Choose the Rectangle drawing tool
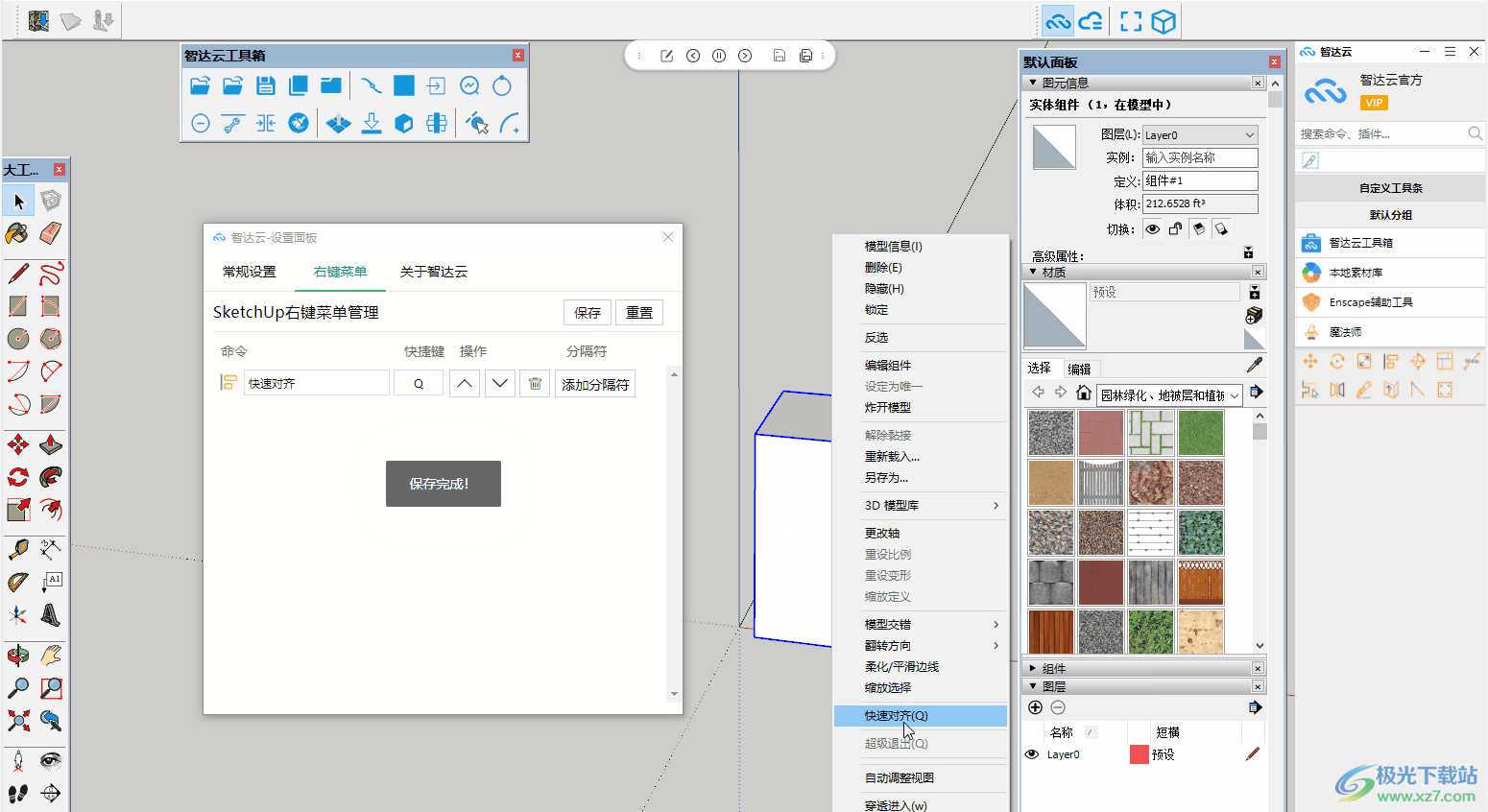The height and width of the screenshot is (812, 1488). tap(18, 306)
